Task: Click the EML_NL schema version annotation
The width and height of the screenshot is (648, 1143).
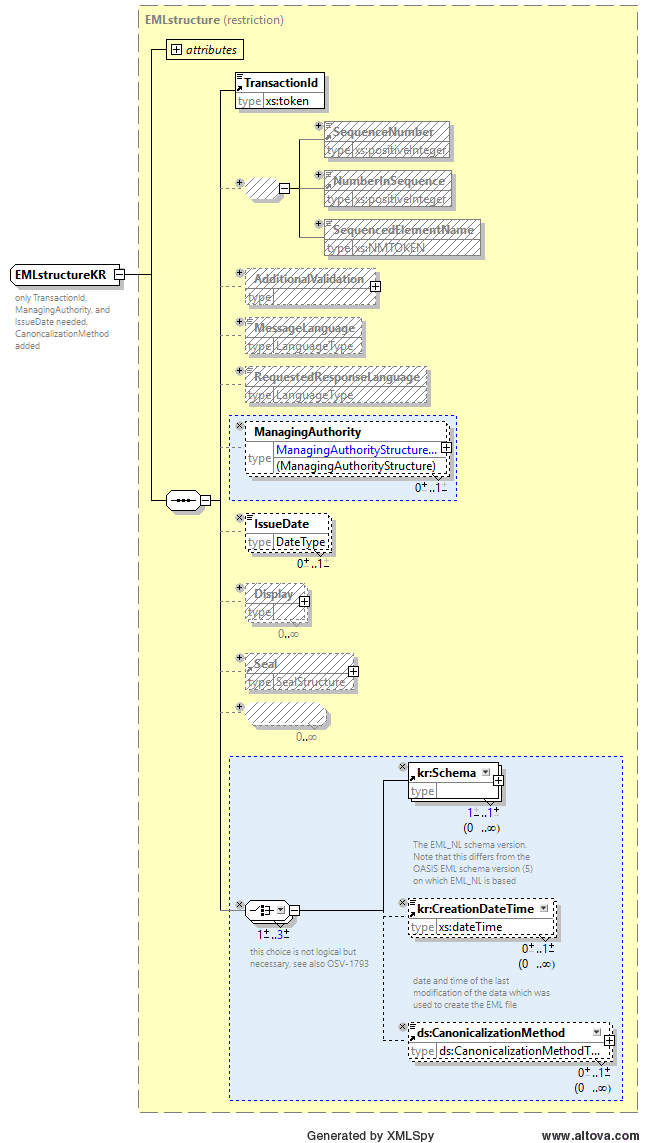Action: [x=474, y=862]
